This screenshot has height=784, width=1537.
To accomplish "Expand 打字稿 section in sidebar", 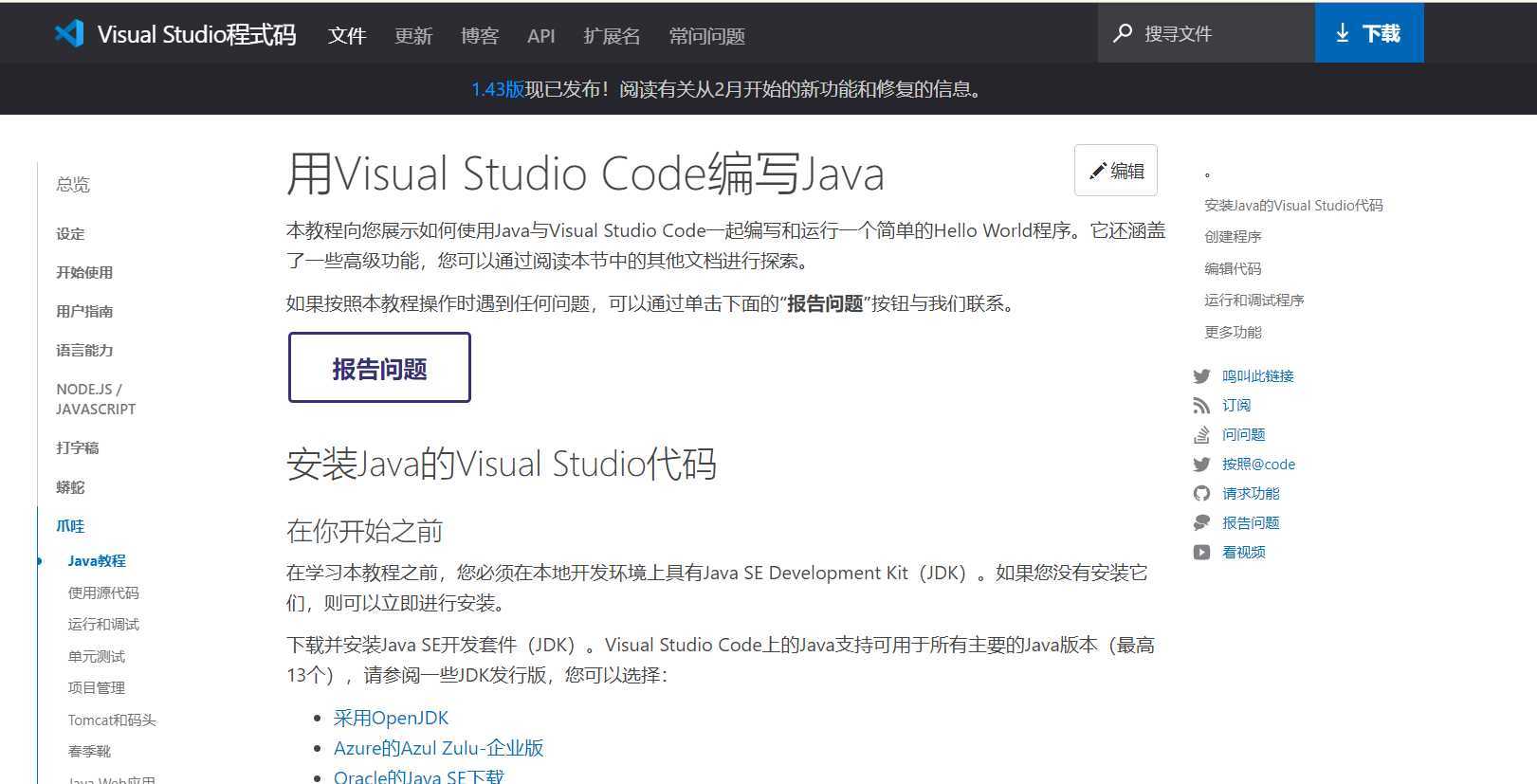I will tap(78, 448).
